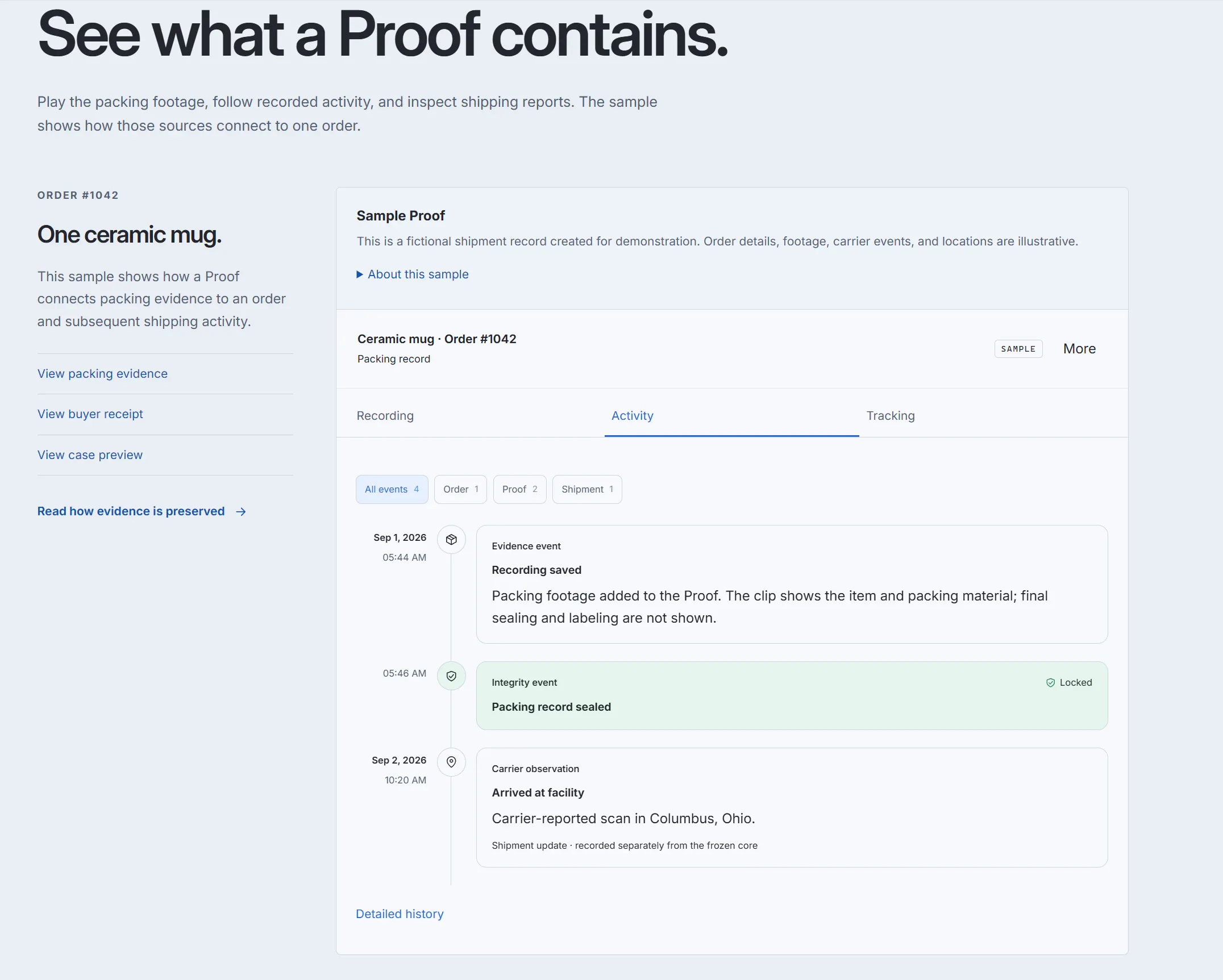Open View buyer receipt link
1223x980 pixels.
pos(90,414)
